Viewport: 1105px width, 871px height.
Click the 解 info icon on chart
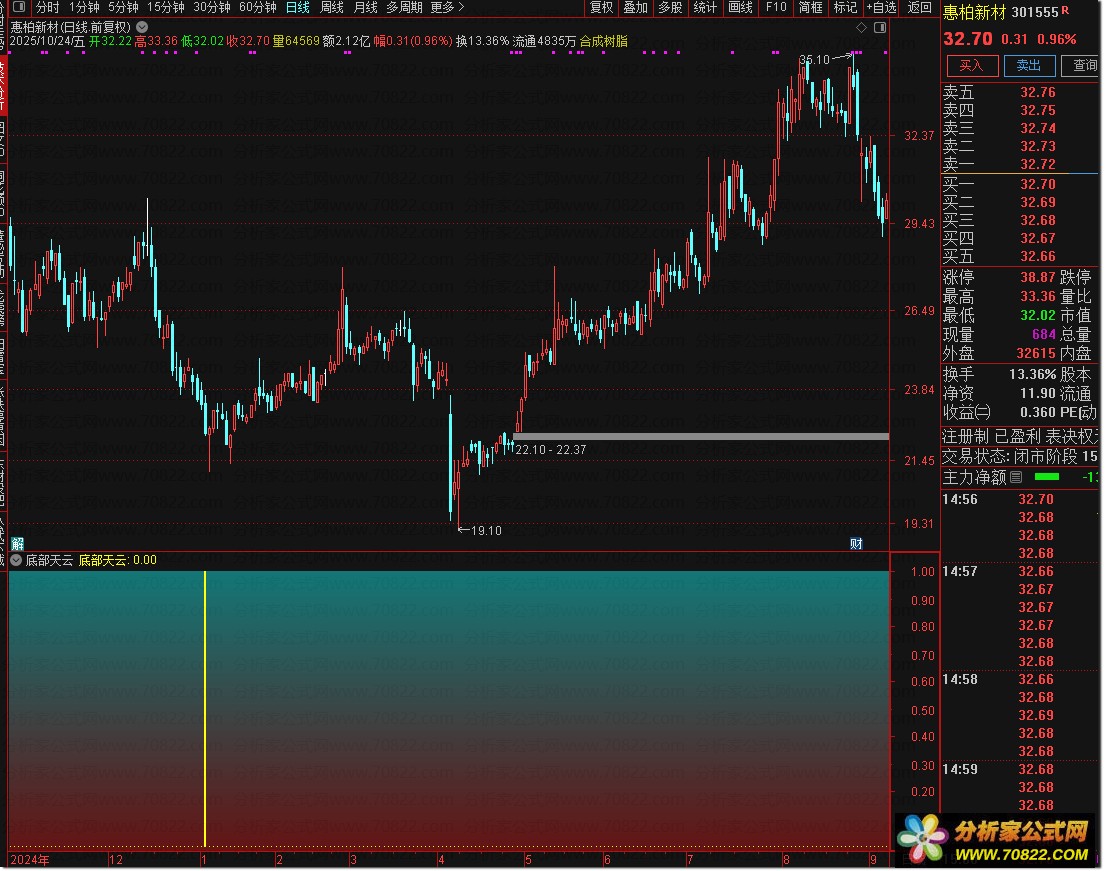[17, 543]
